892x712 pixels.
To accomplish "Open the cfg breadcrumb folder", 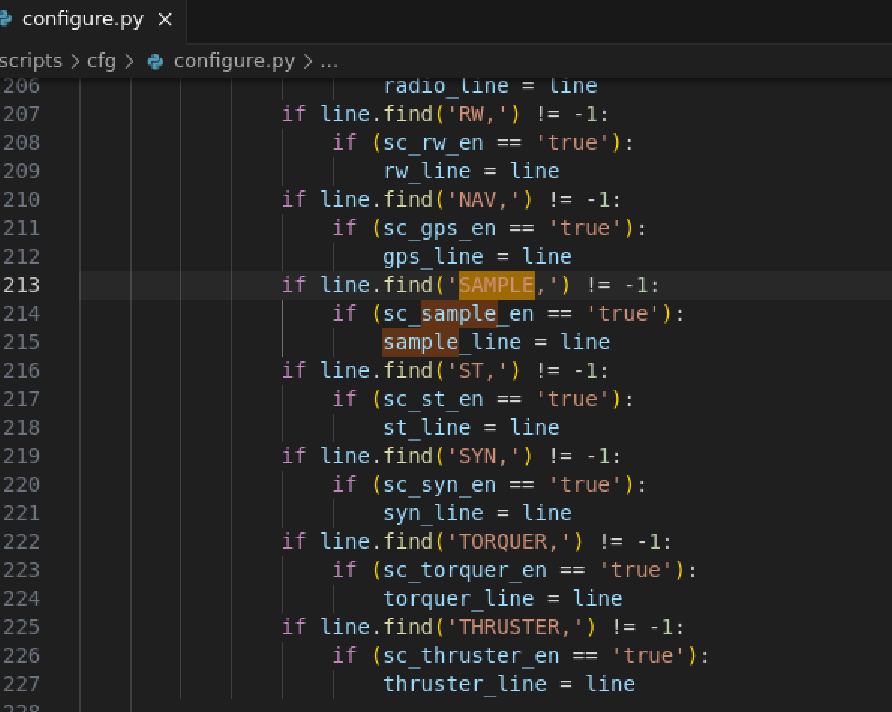I will click(101, 61).
